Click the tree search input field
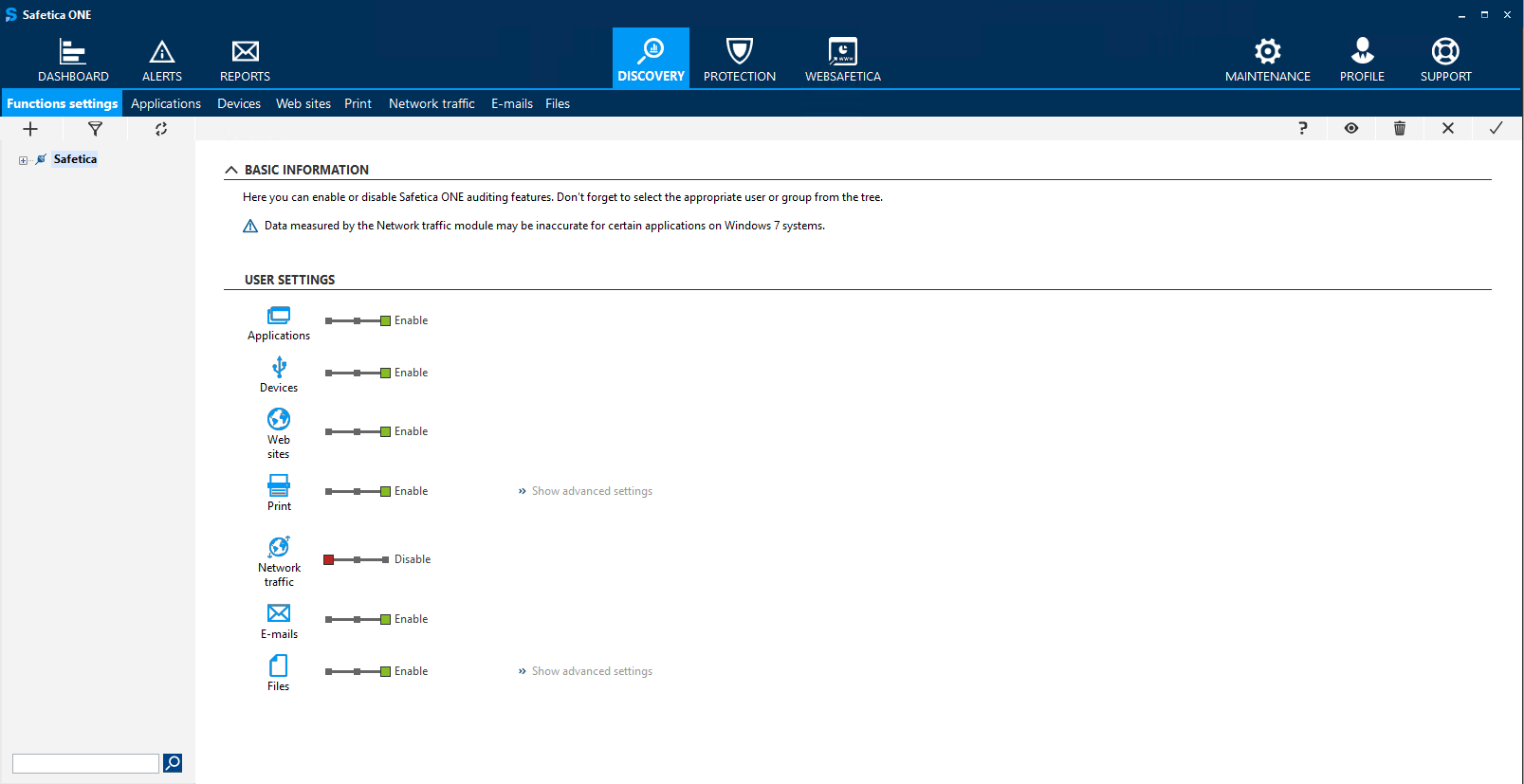Image resolution: width=1524 pixels, height=784 pixels. (x=85, y=763)
